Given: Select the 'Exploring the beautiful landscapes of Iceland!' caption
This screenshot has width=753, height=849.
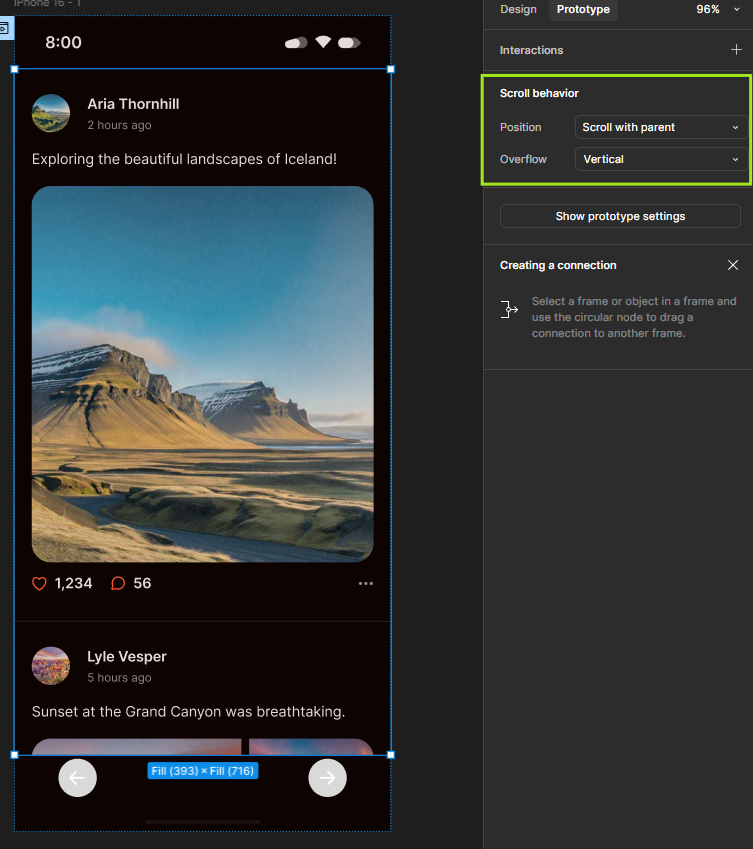Looking at the screenshot, I should [x=184, y=159].
